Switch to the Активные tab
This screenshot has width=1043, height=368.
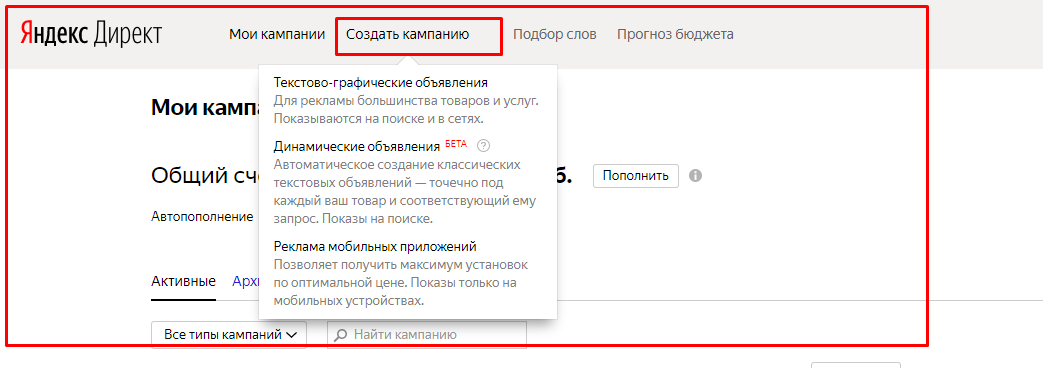pos(184,281)
